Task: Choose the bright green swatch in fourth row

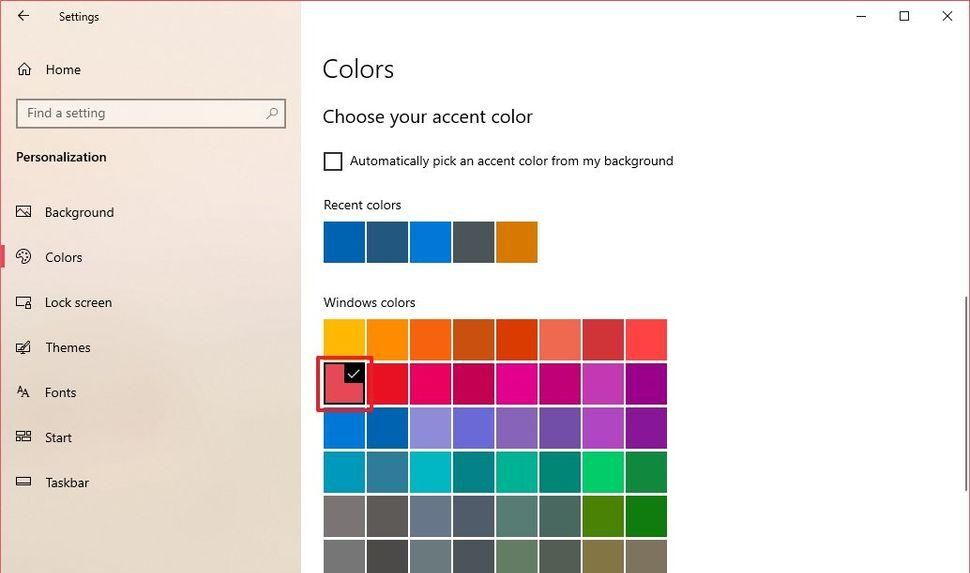Action: click(603, 472)
